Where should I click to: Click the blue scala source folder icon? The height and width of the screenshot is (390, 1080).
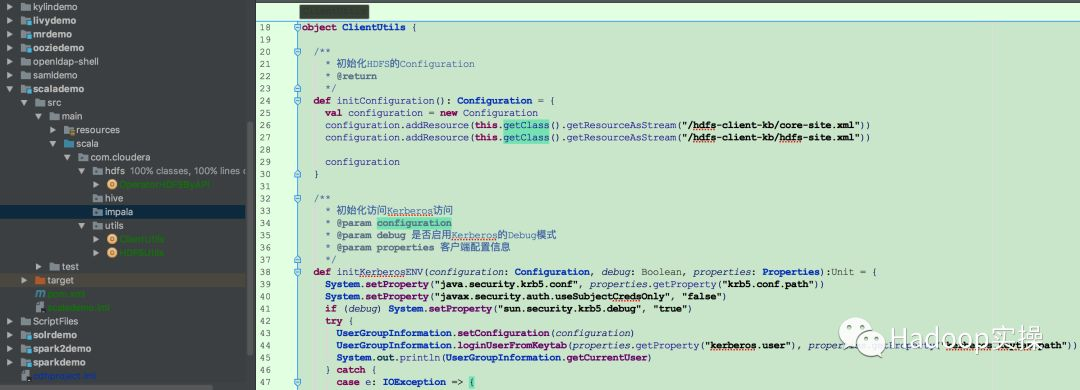(x=69, y=143)
